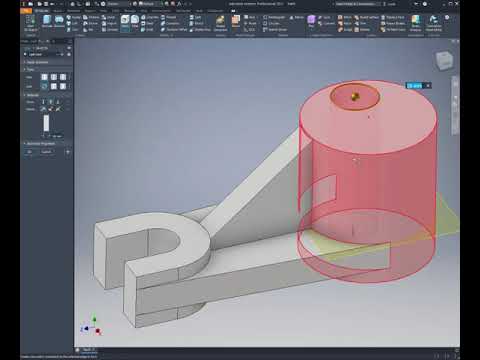480x360 pixels.
Task: Edit the in-canvas hole dimension value
Action: [x=415, y=86]
